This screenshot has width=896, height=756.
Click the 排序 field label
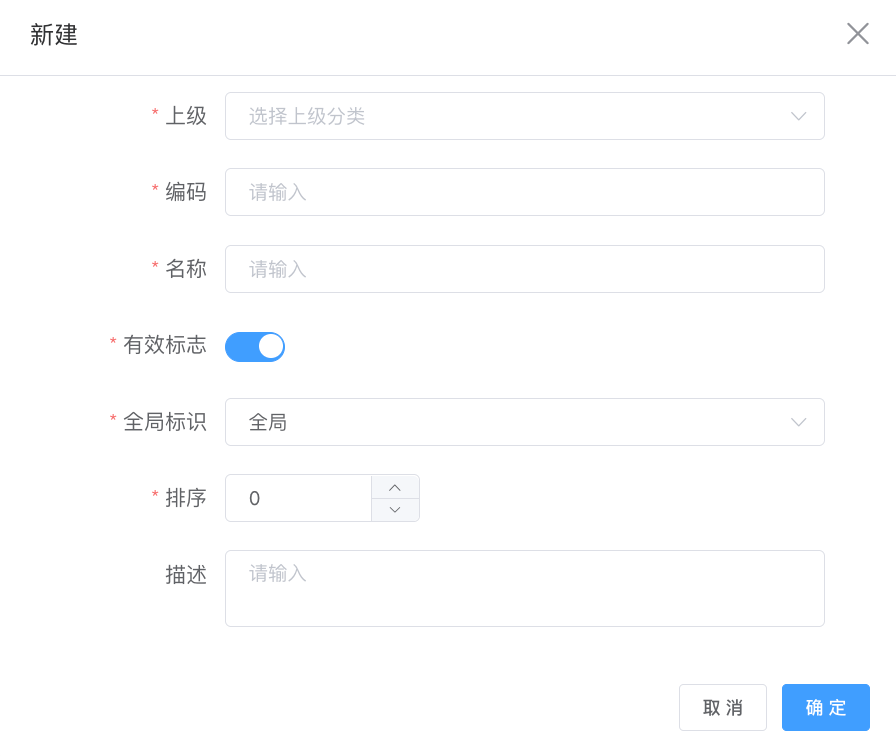point(185,498)
